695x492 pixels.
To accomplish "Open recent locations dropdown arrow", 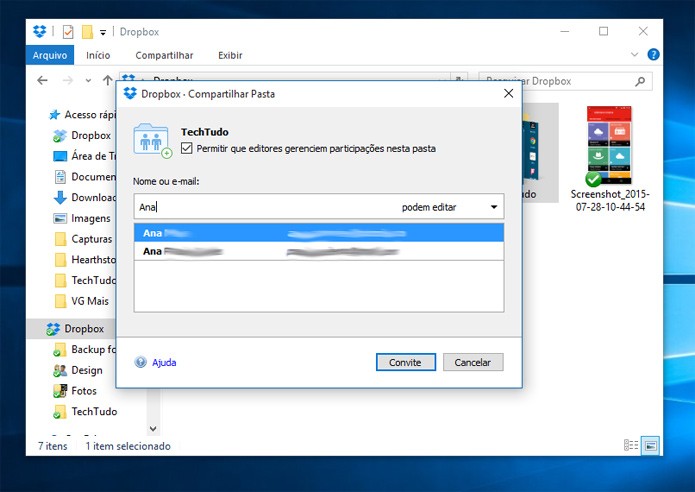I will click(88, 81).
